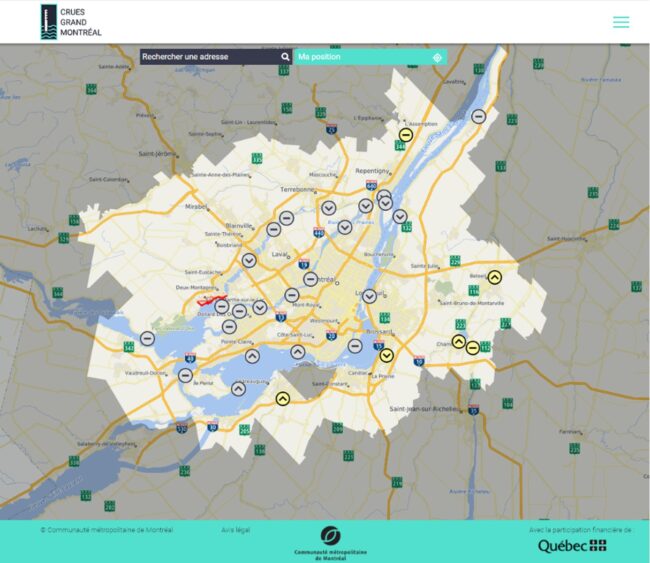650x563 pixels.
Task: Open the 'Avis légal' link
Action: tap(235, 530)
